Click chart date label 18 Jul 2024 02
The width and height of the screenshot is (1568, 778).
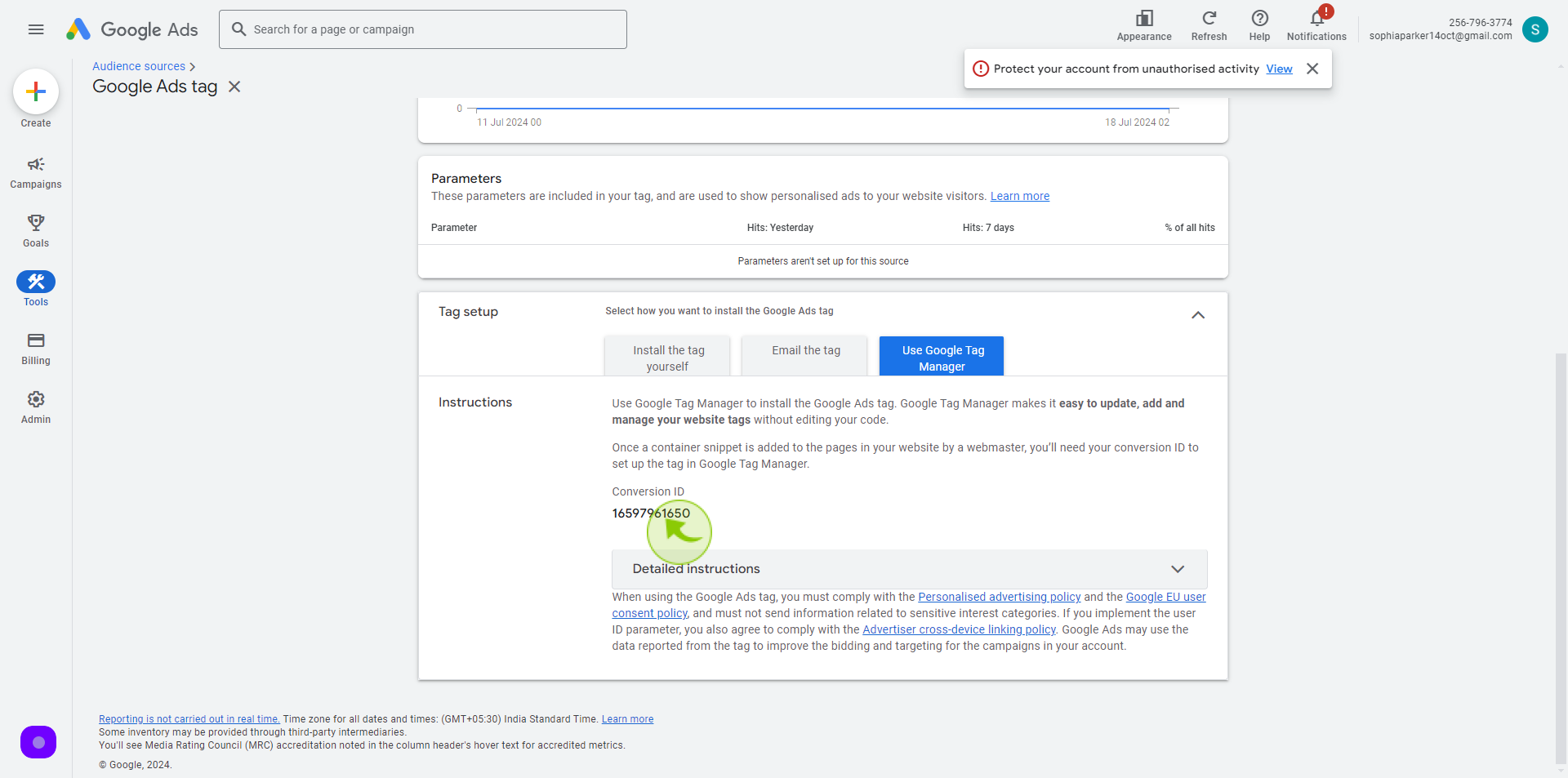pos(1137,122)
